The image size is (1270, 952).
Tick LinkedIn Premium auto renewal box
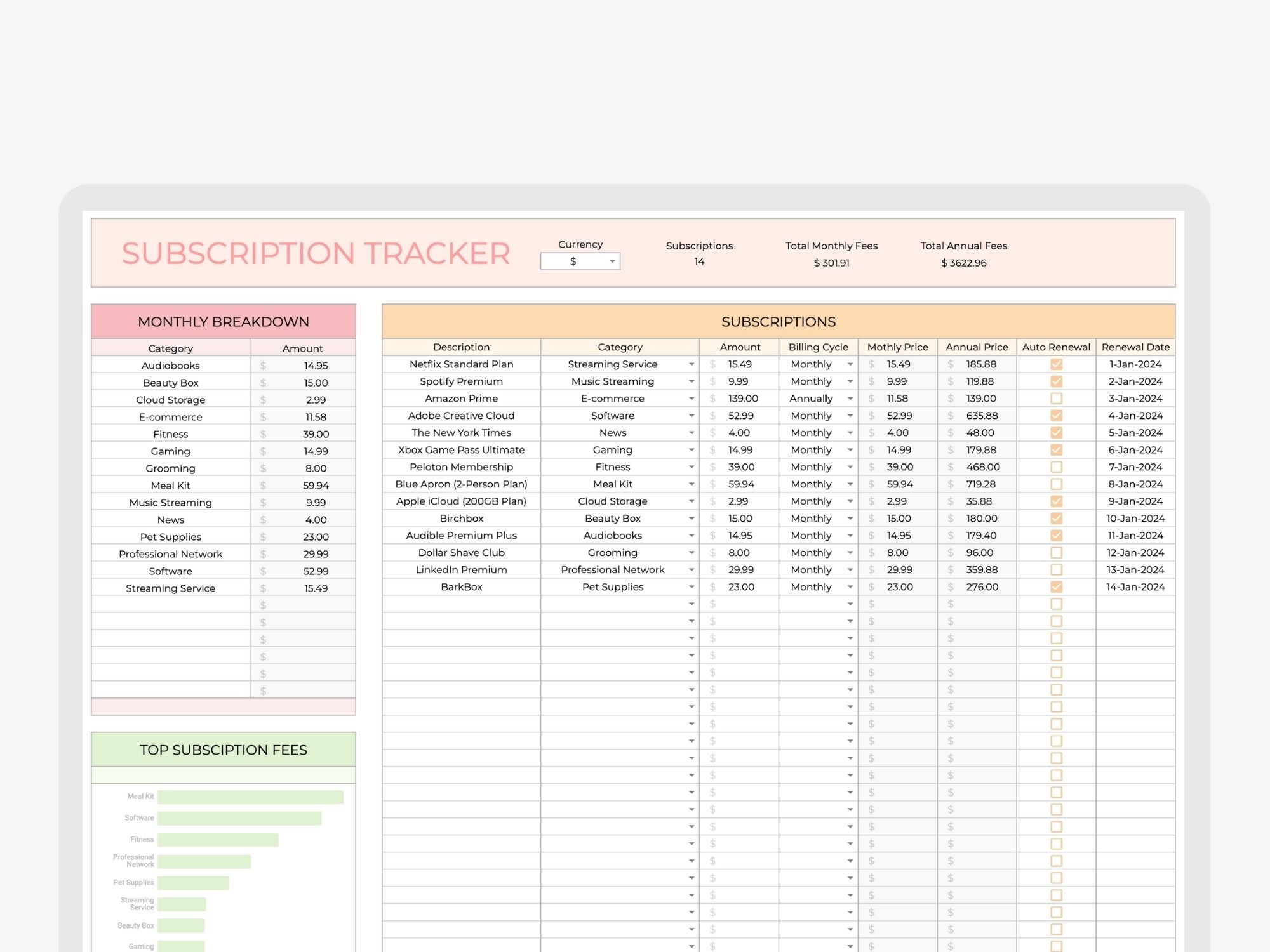click(x=1056, y=570)
